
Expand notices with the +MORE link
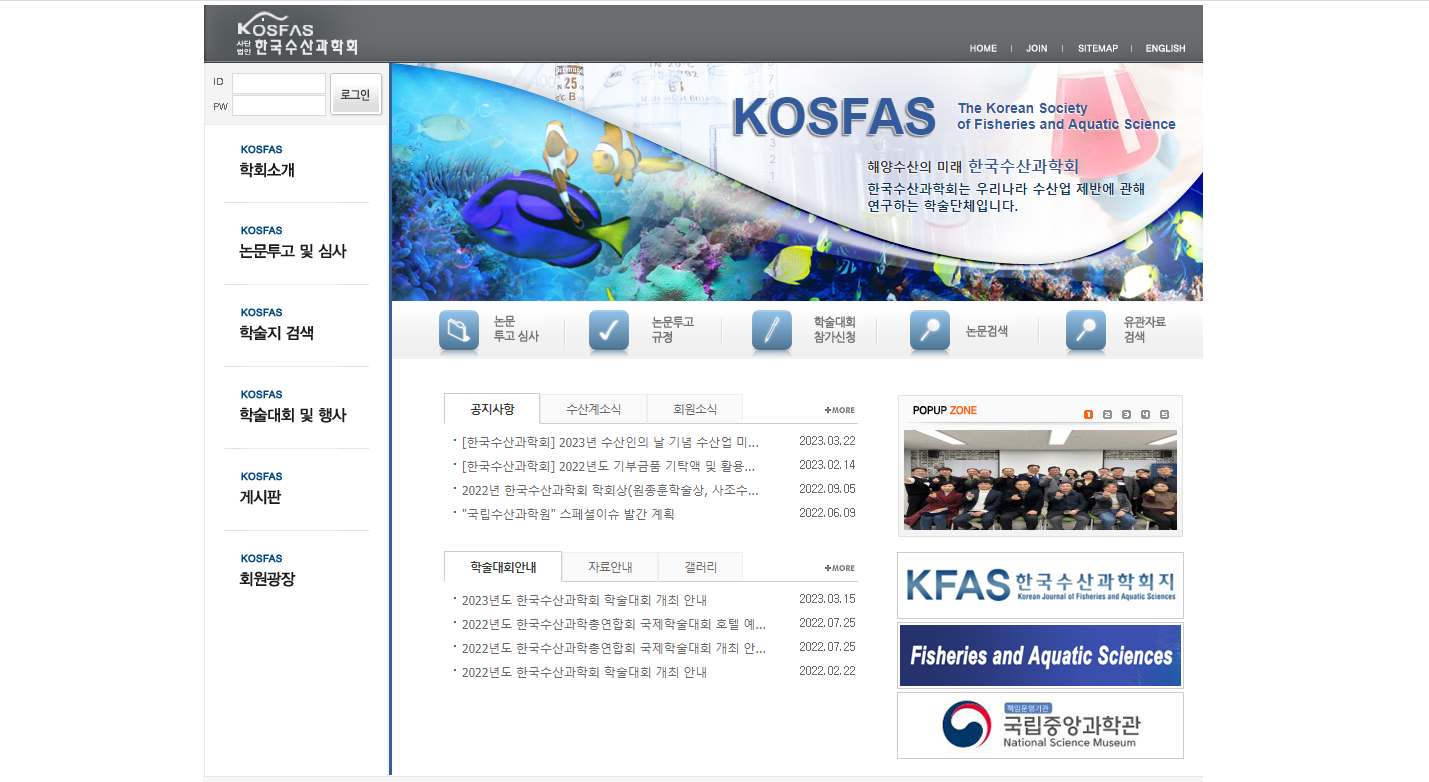click(840, 410)
